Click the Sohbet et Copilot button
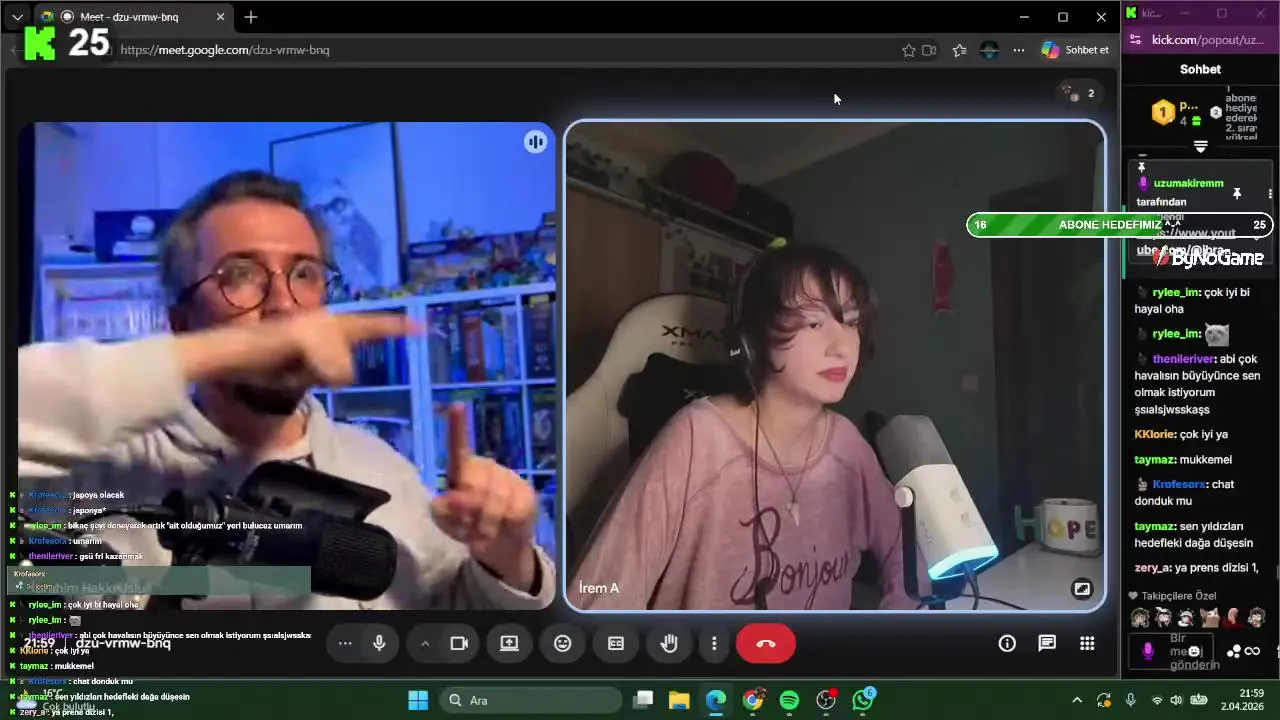This screenshot has height=720, width=1280. 1076,50
